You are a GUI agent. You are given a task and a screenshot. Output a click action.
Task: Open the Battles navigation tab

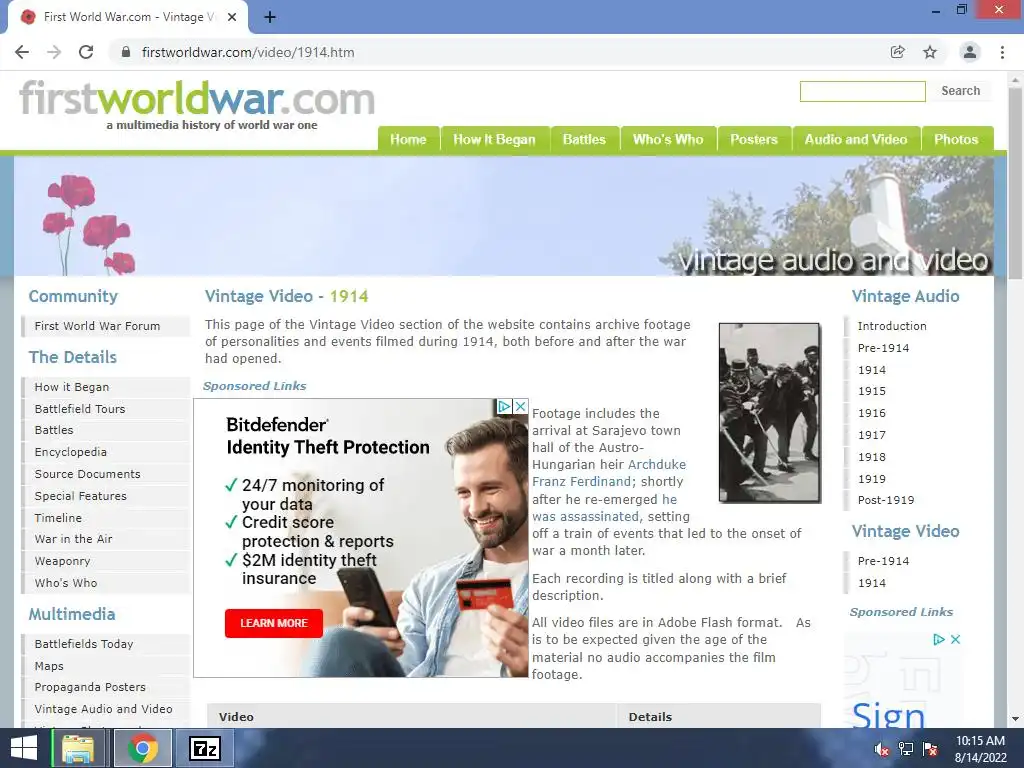pyautogui.click(x=584, y=139)
